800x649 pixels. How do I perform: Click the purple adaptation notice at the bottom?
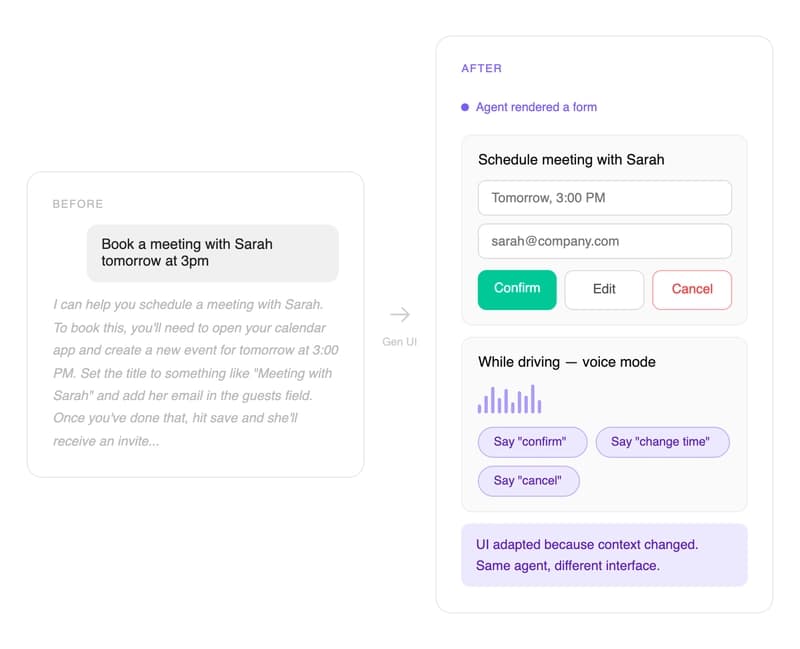[603, 556]
